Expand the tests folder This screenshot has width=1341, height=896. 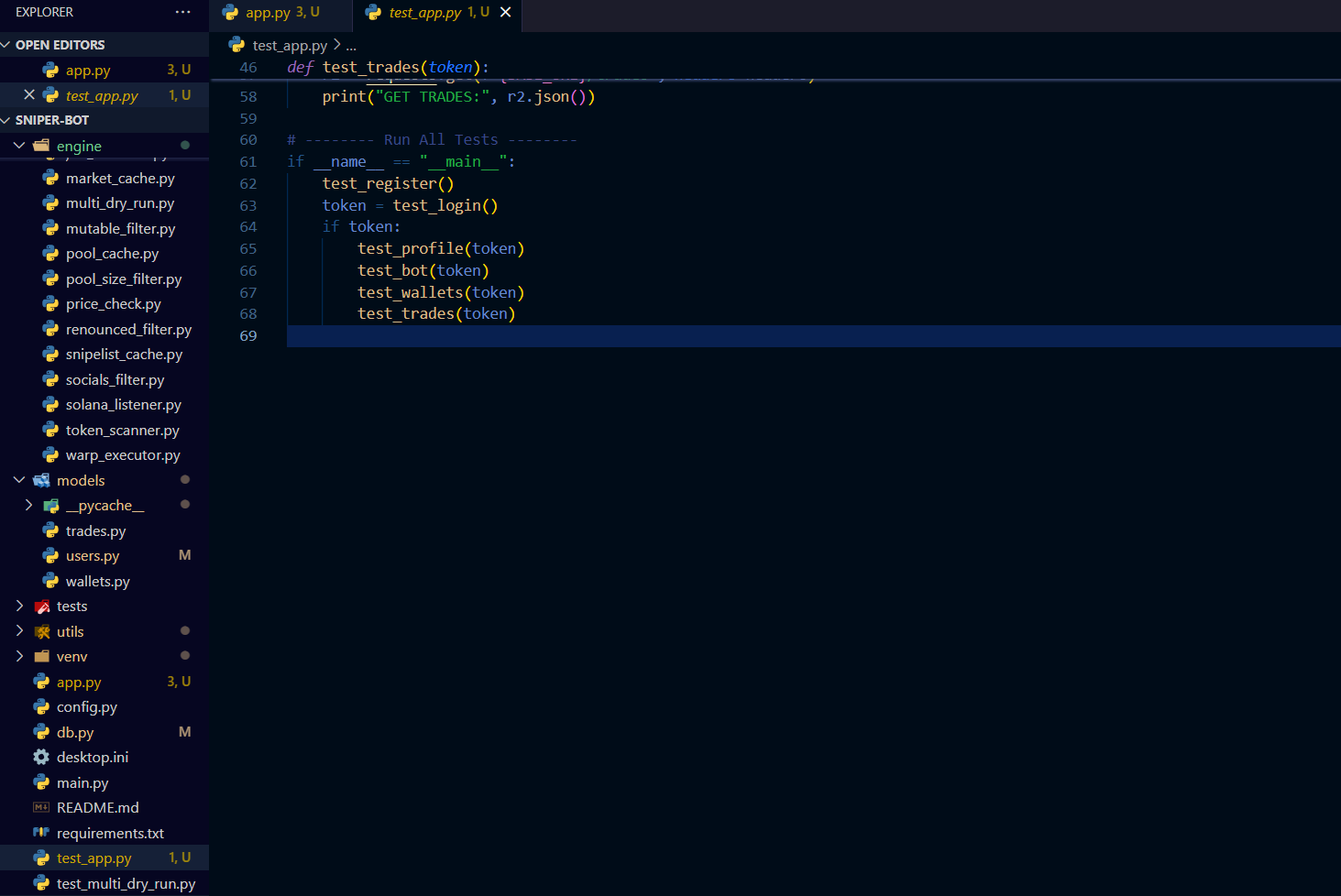pyautogui.click(x=19, y=606)
